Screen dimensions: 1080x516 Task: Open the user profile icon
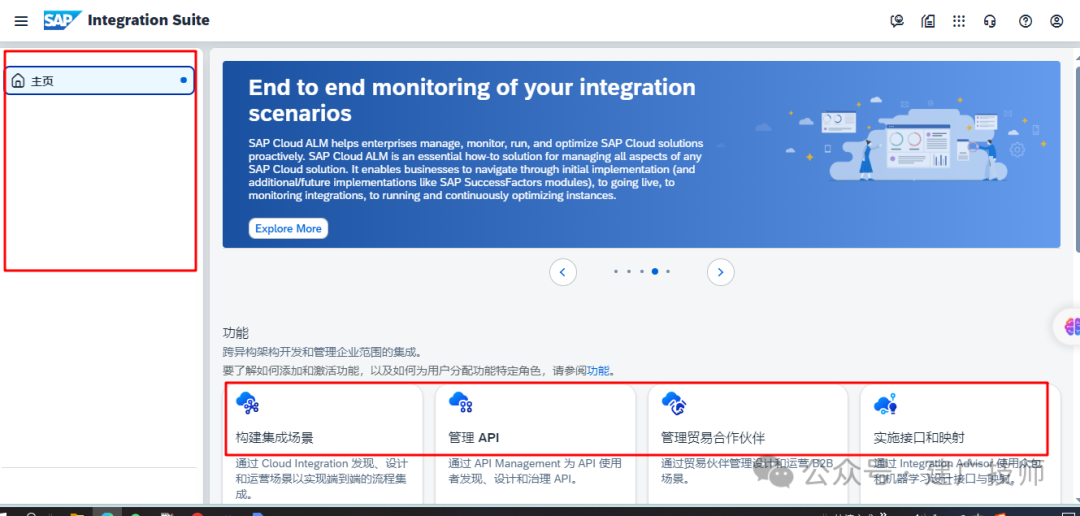(x=1057, y=21)
